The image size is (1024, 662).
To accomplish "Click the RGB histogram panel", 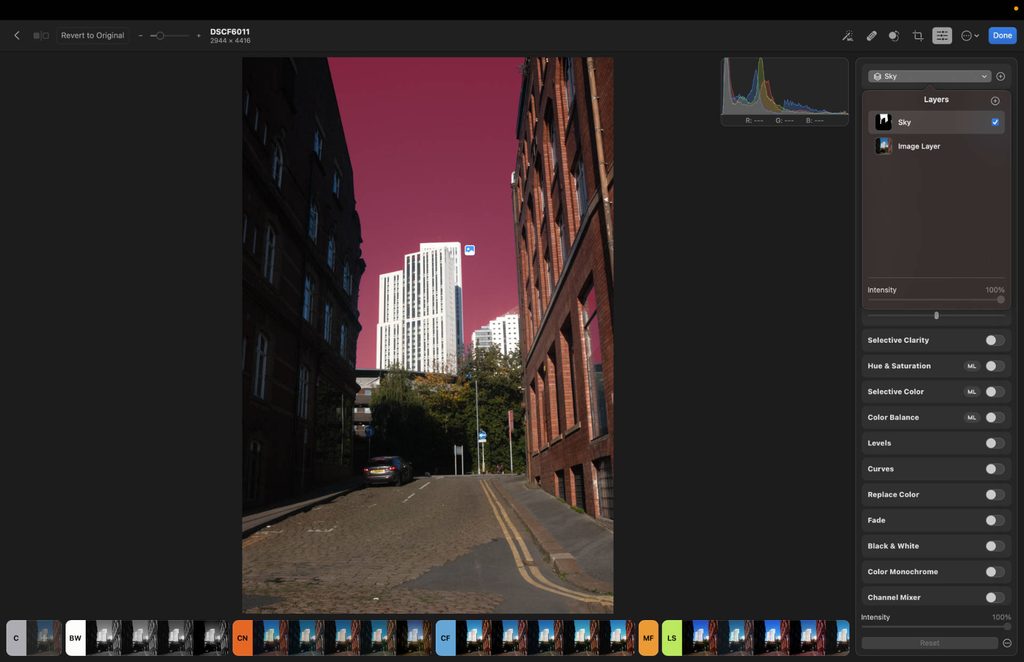I will [x=784, y=91].
